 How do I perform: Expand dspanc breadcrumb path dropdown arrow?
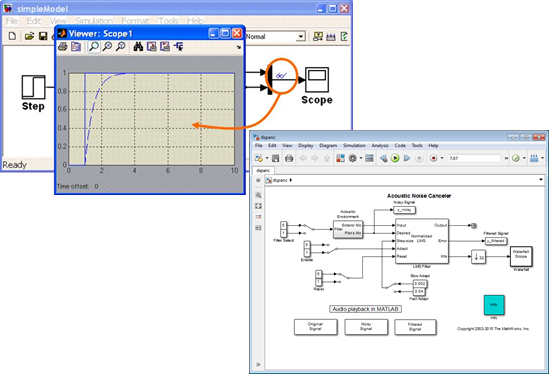coord(541,180)
